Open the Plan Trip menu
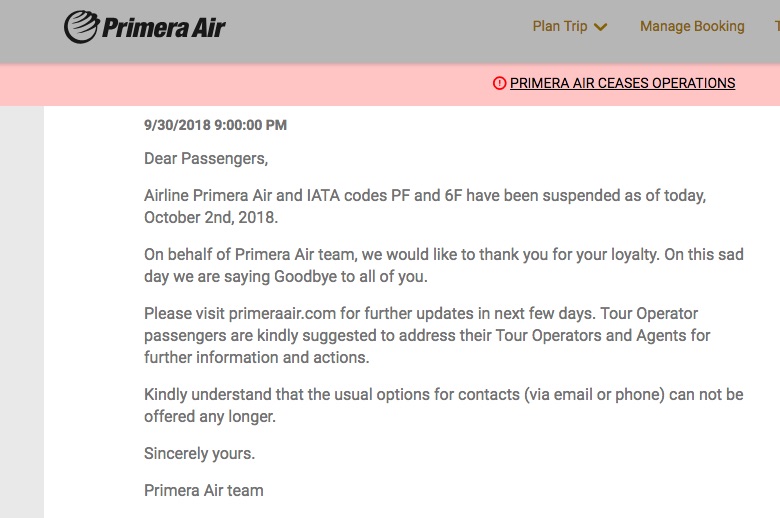 click(x=560, y=26)
